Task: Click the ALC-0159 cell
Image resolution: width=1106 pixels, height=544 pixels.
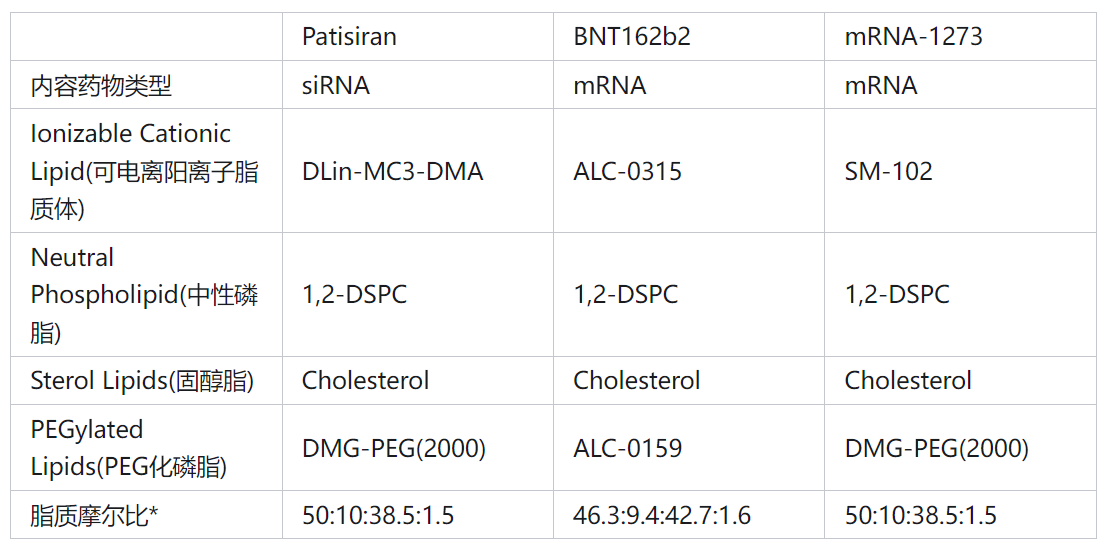Action: coord(627,448)
